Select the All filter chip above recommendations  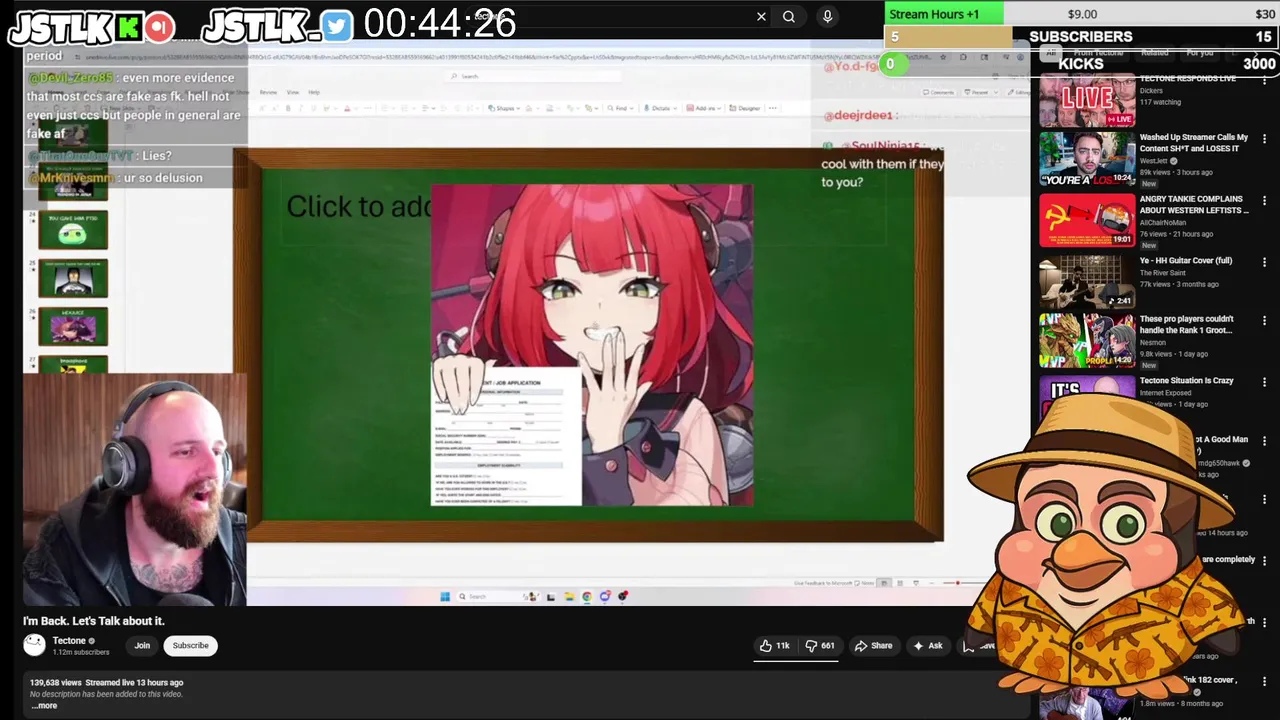1051,52
